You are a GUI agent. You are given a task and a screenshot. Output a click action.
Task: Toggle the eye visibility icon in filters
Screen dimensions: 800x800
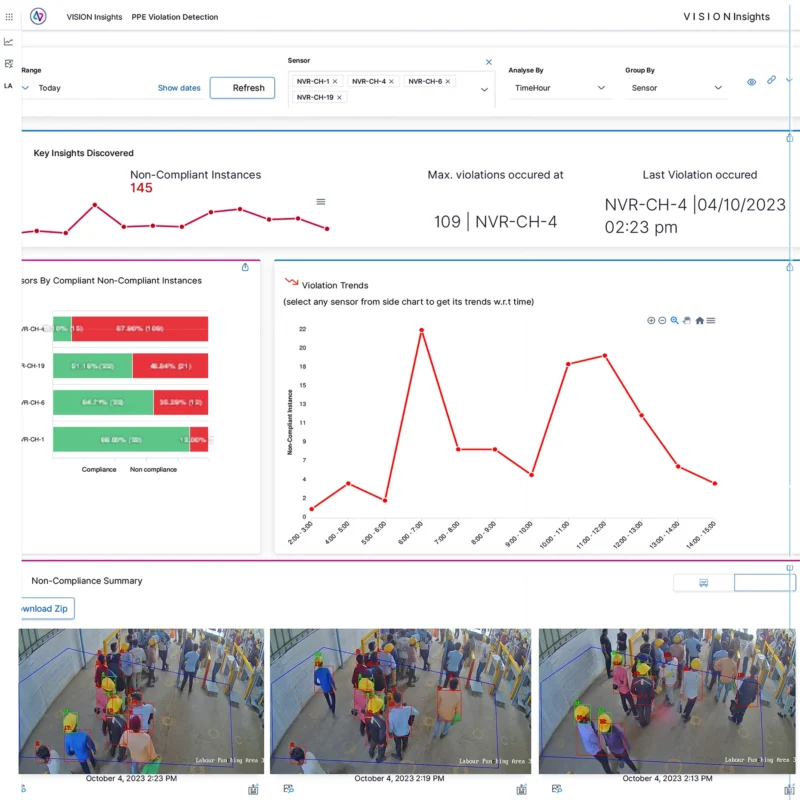tap(751, 82)
